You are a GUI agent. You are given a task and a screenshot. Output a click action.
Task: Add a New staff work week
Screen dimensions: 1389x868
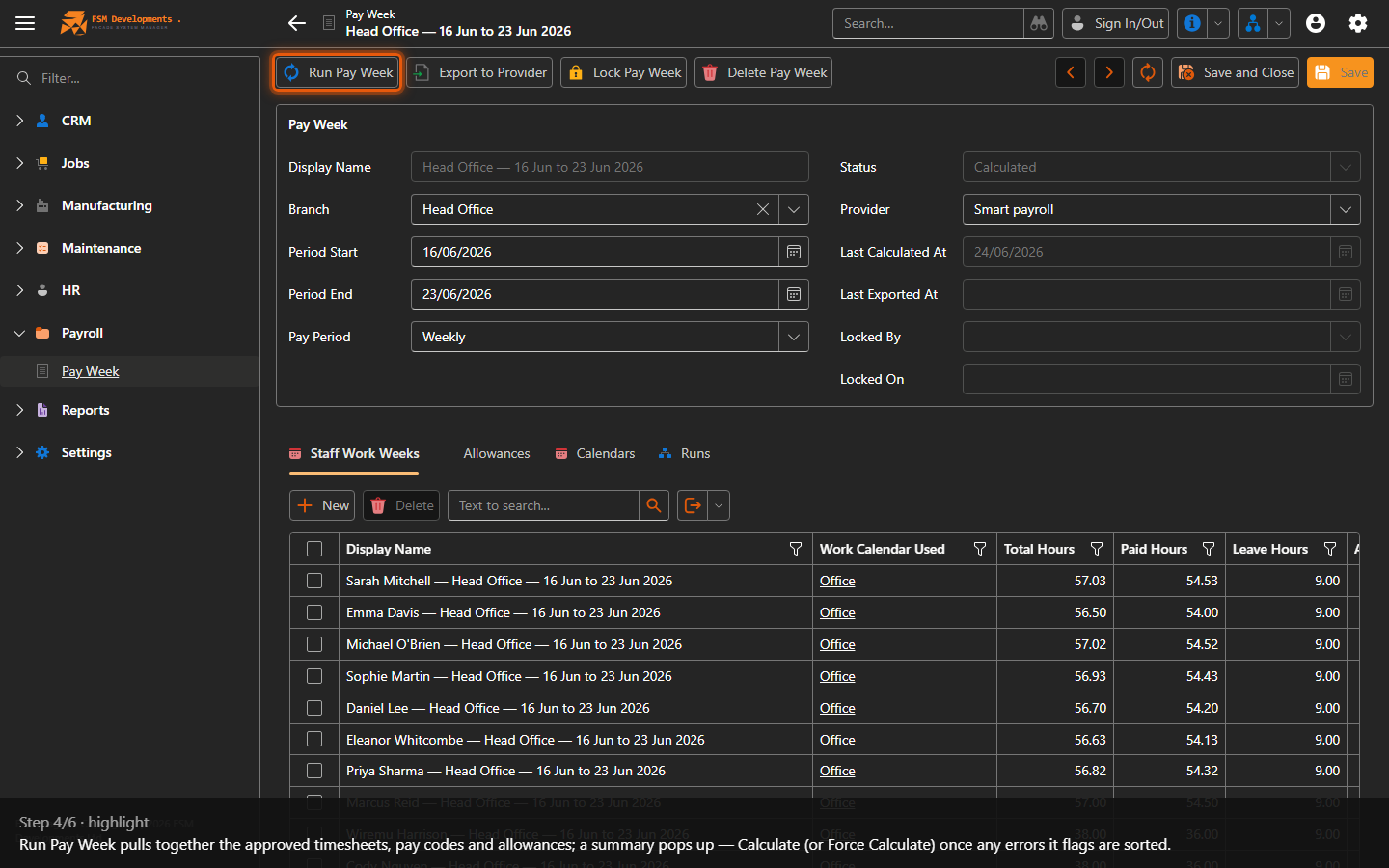click(322, 505)
